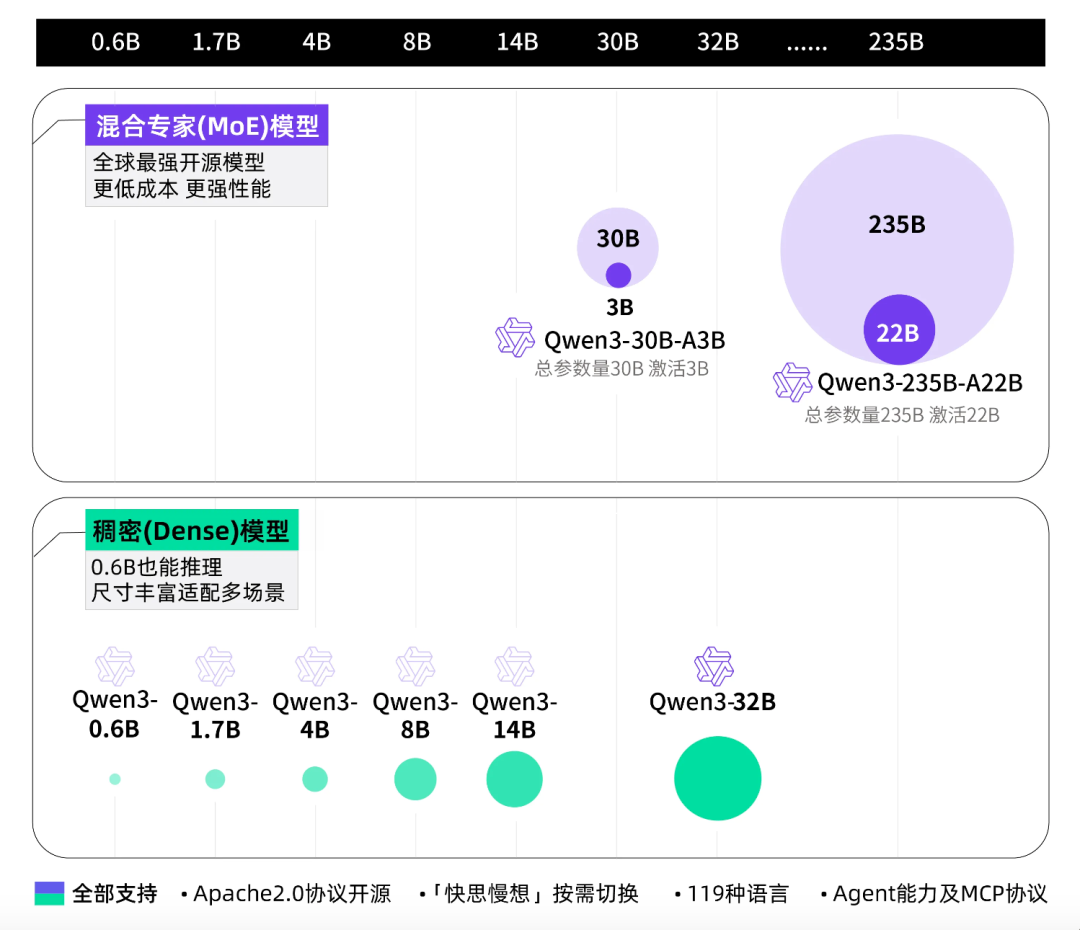Image resolution: width=1080 pixels, height=930 pixels.
Task: Select the text "0.6B也能推理"
Action: [x=157, y=567]
